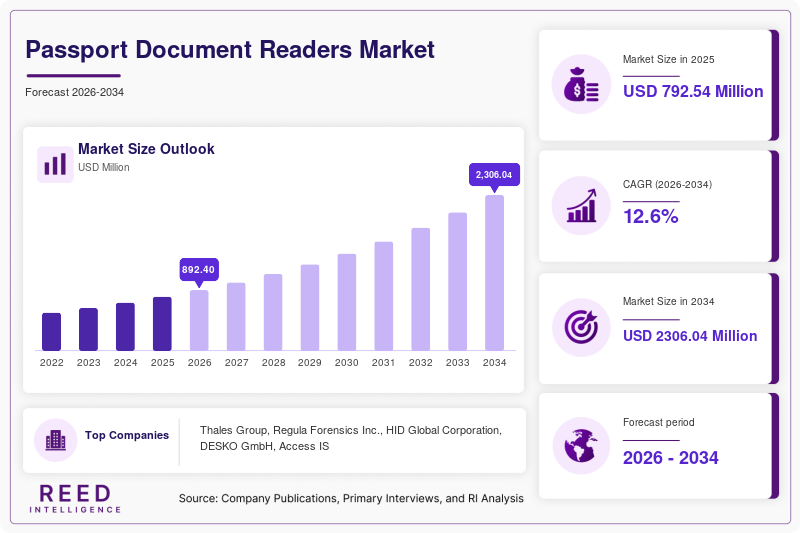Click the 2022 axis label
Viewport: 800px width, 533px height.
[52, 363]
